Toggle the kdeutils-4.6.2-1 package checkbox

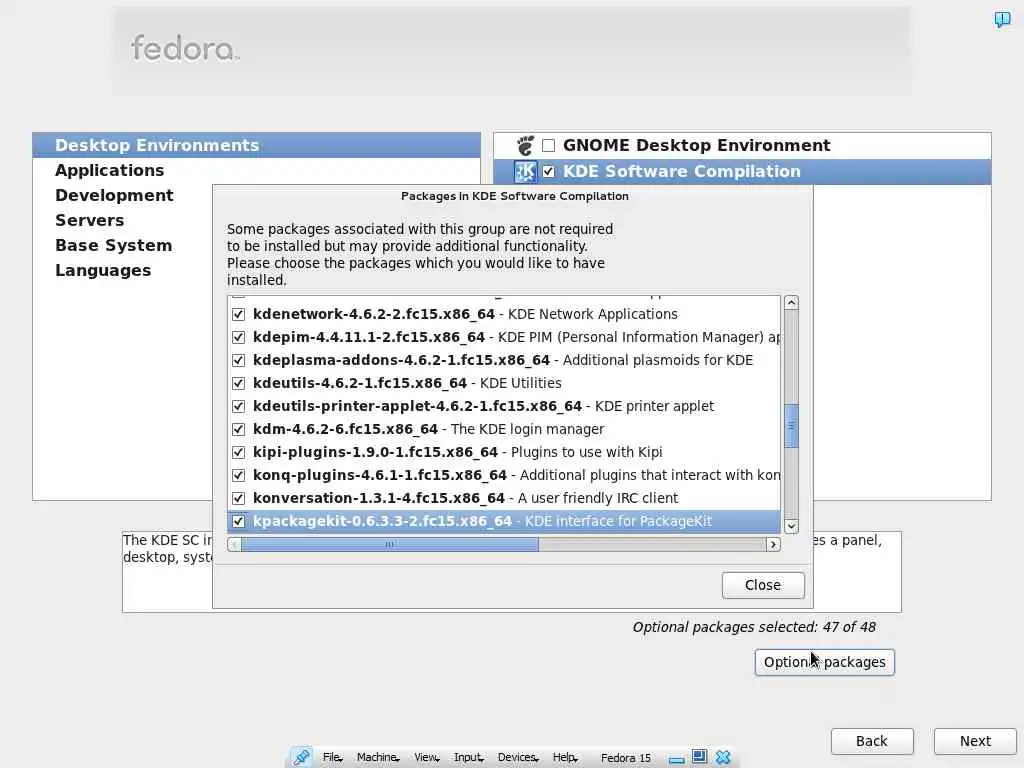(238, 383)
